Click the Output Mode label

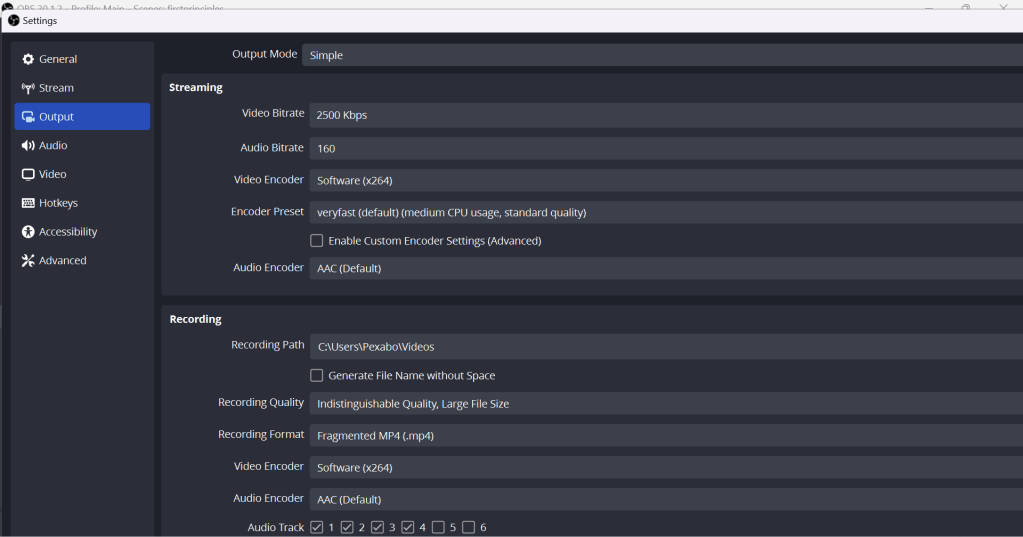[x=264, y=54]
